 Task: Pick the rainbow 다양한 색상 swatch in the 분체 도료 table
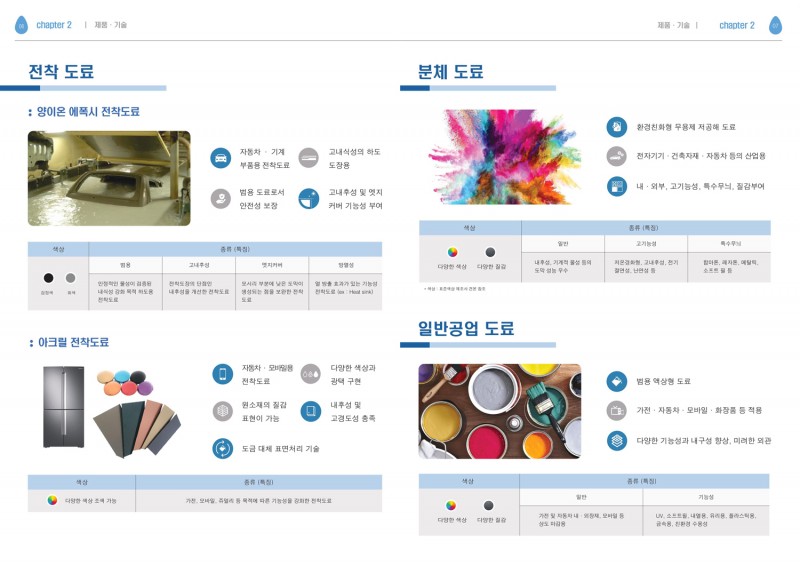tap(452, 252)
